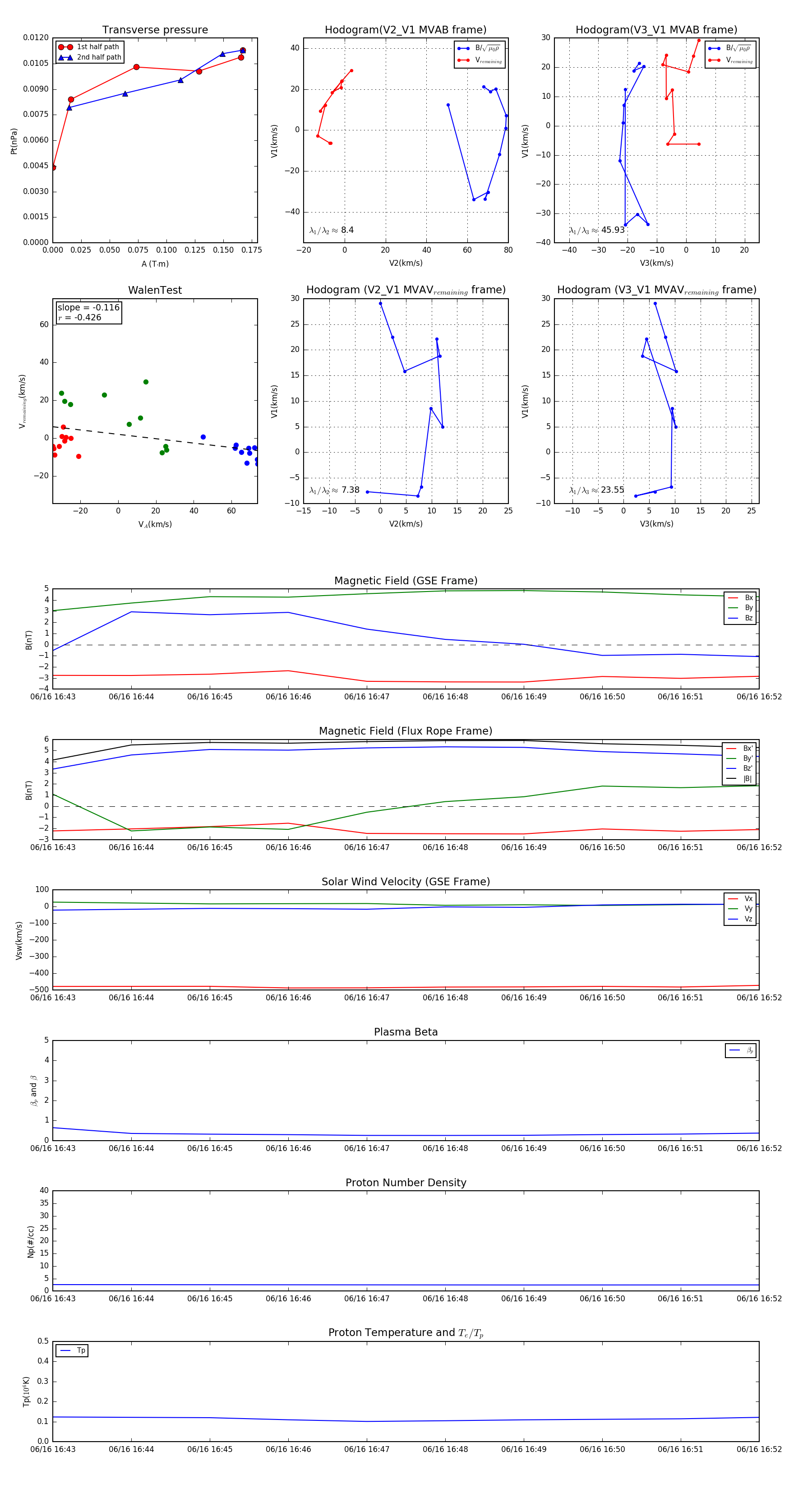Click the "Solar Wind Velocity (GSE Frame)" title
The image size is (812, 1489).
coord(406,882)
